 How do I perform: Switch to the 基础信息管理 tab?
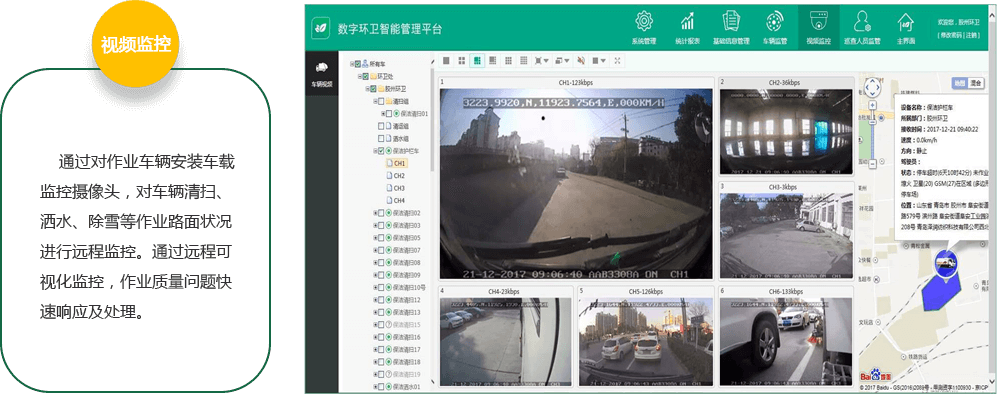coord(731,27)
